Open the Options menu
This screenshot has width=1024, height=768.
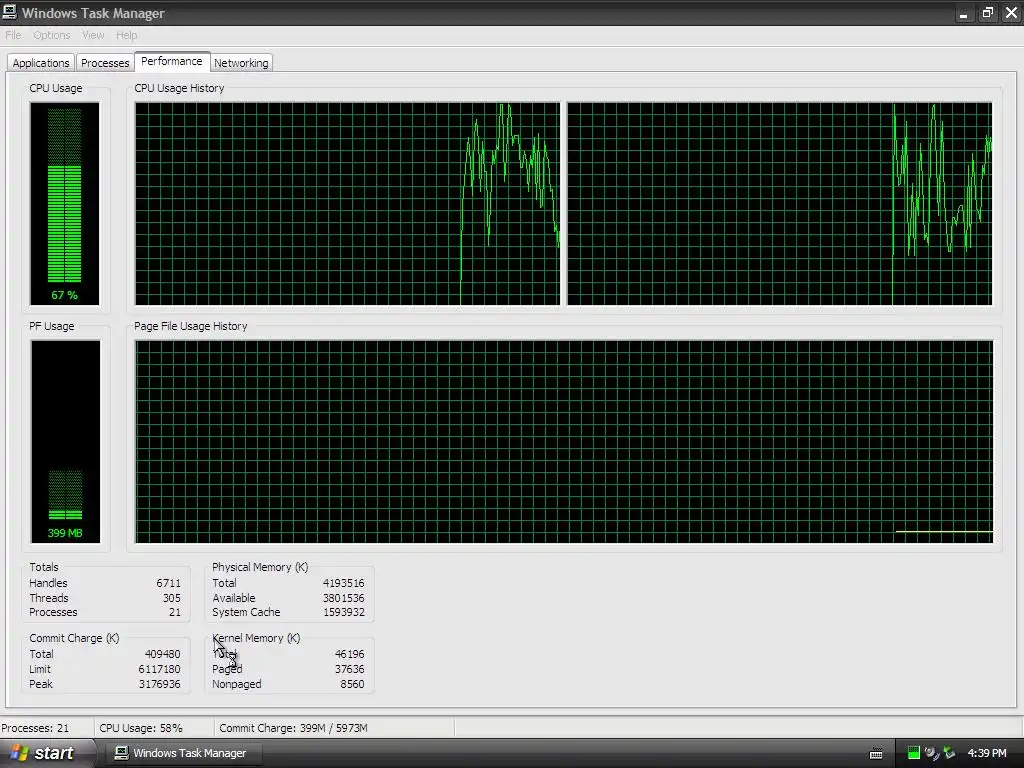[52, 35]
